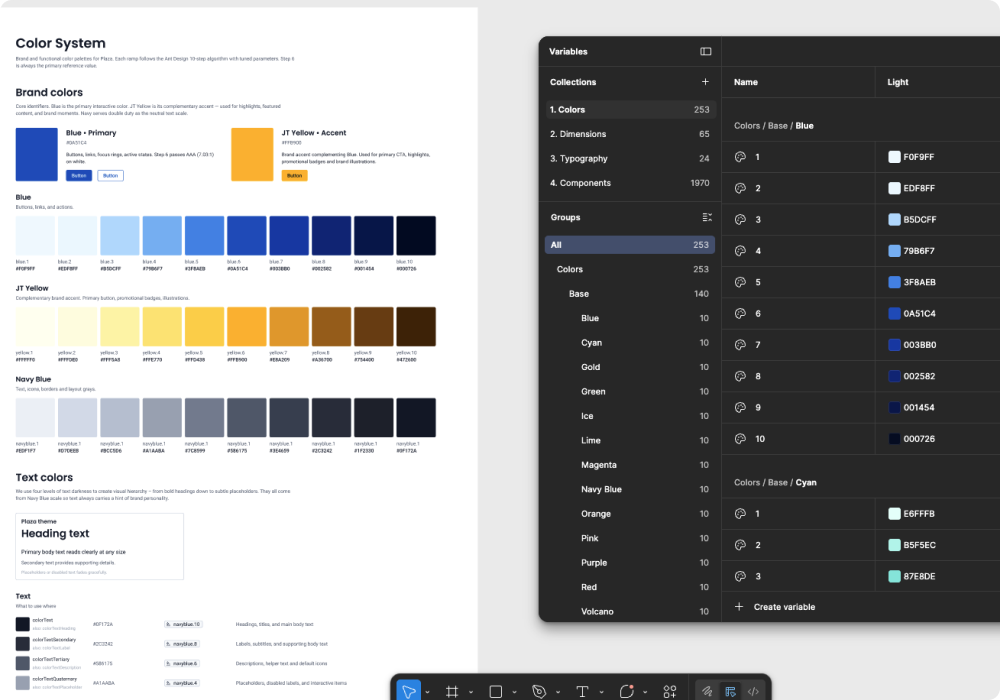1000x700 pixels.
Task: Open the Red group
Action: [630, 587]
